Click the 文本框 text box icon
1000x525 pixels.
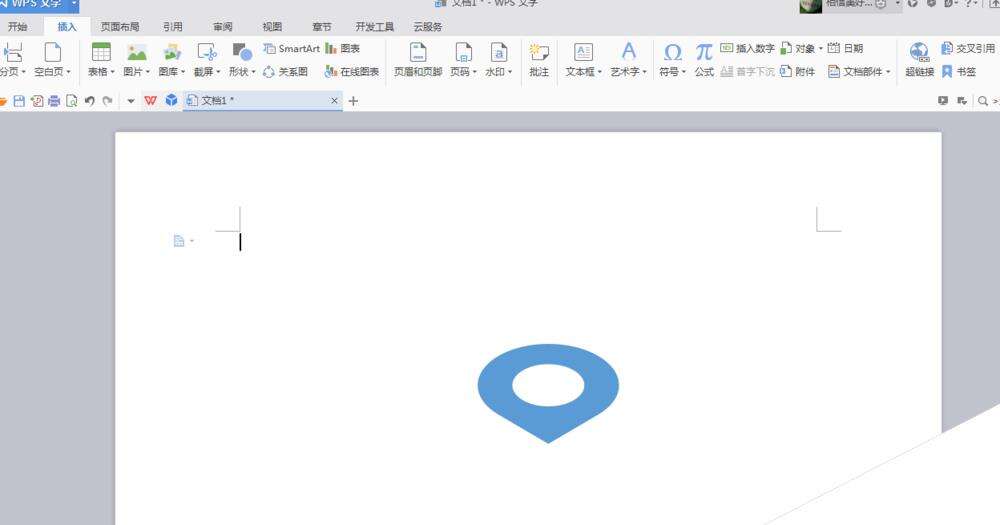(583, 52)
